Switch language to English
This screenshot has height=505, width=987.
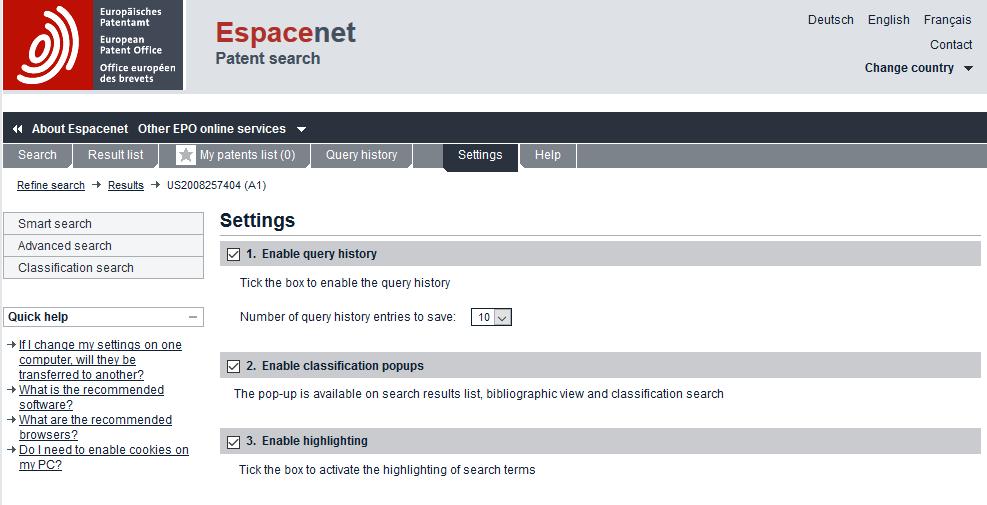click(x=889, y=20)
